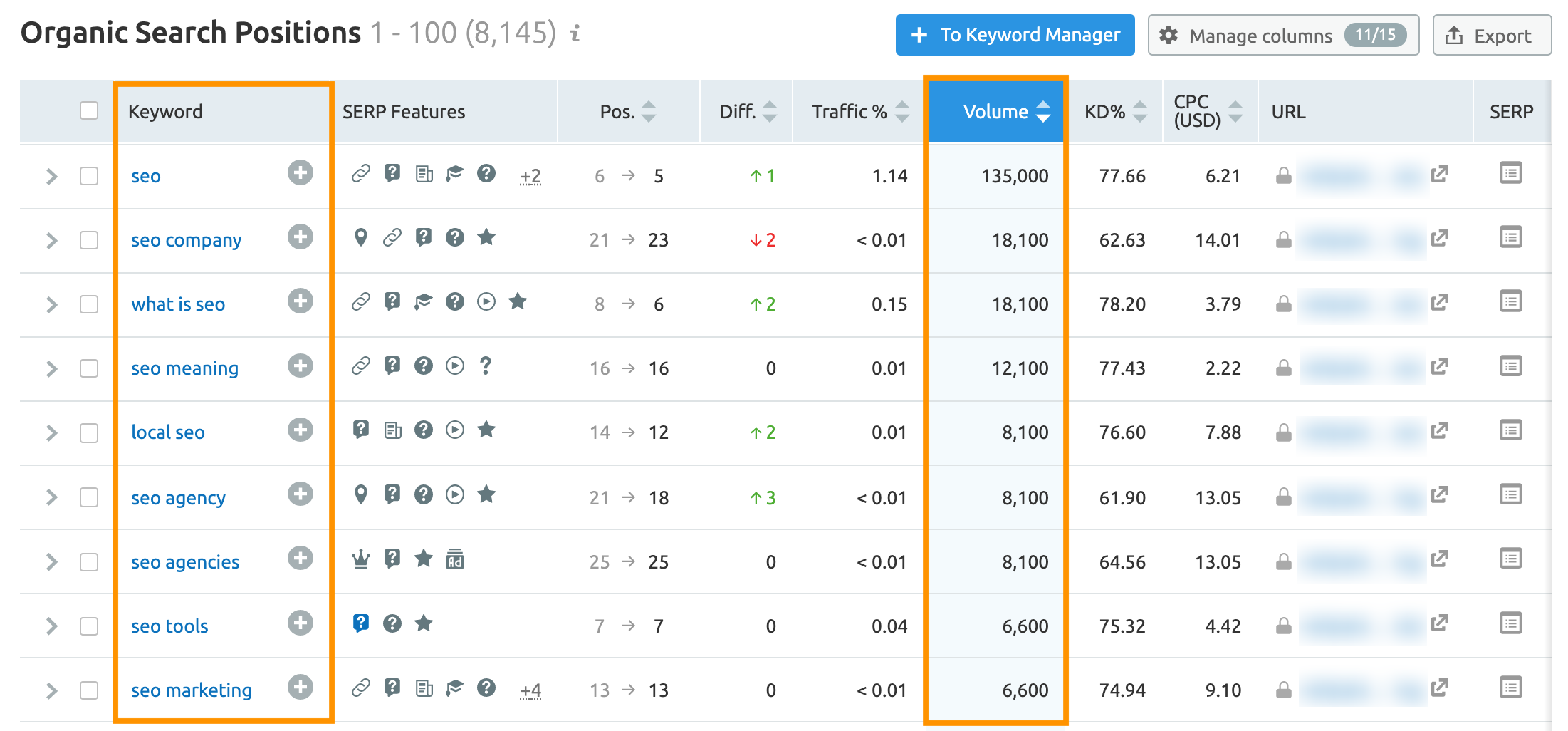The width and height of the screenshot is (1568, 731).
Task: Open the SERP snapshot icon for "seo" row
Action: (1511, 172)
